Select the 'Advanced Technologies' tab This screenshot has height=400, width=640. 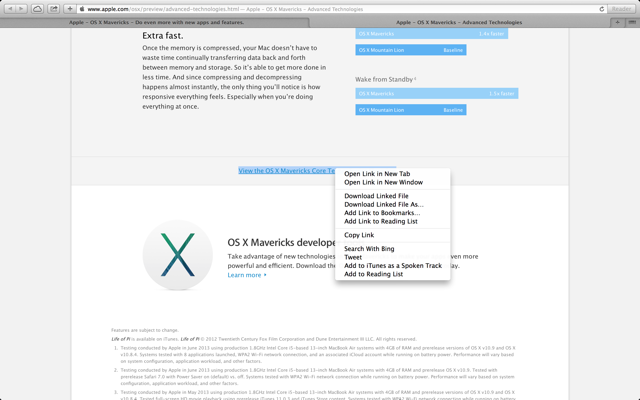coord(459,22)
